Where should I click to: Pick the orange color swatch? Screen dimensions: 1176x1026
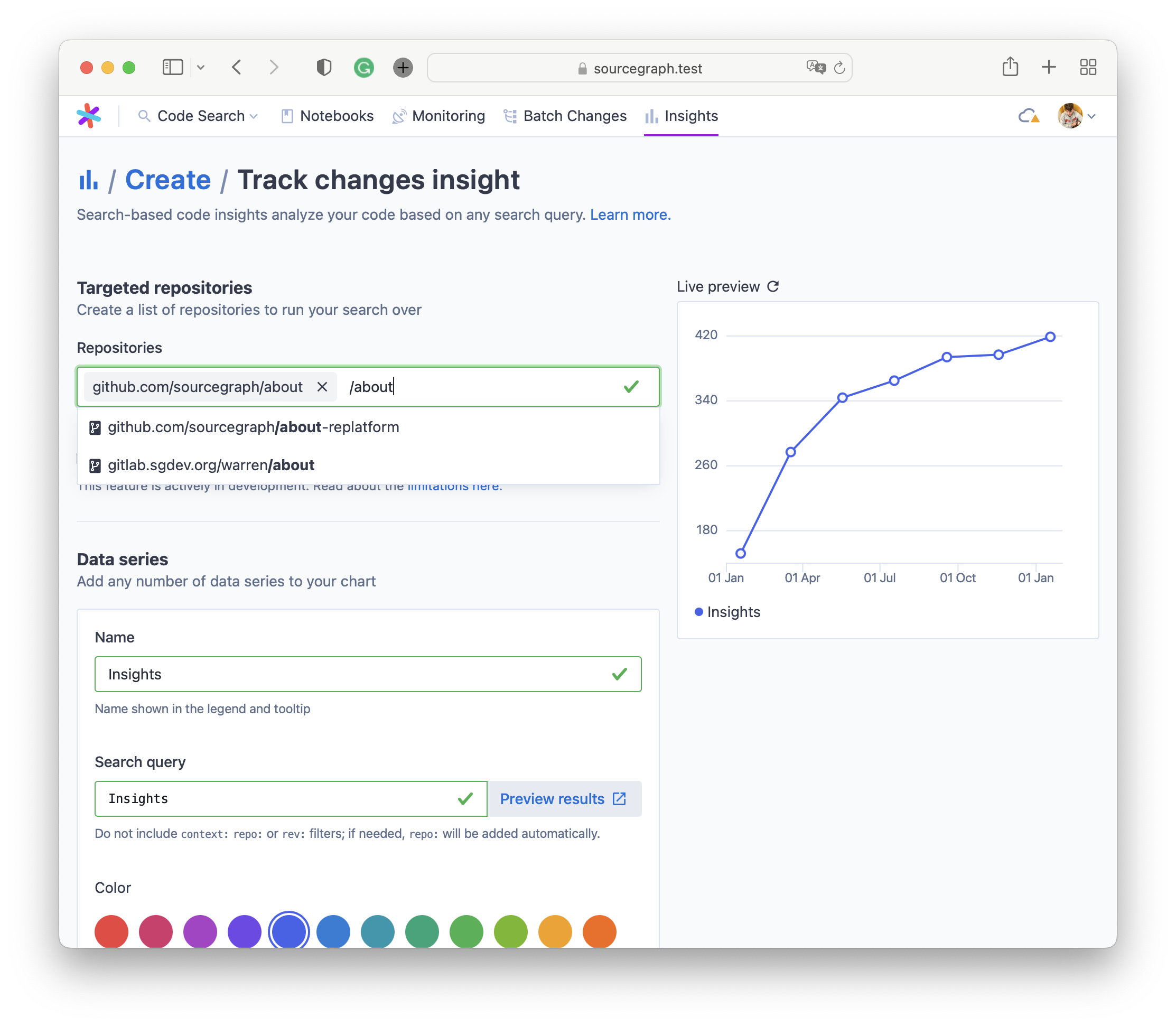(599, 931)
